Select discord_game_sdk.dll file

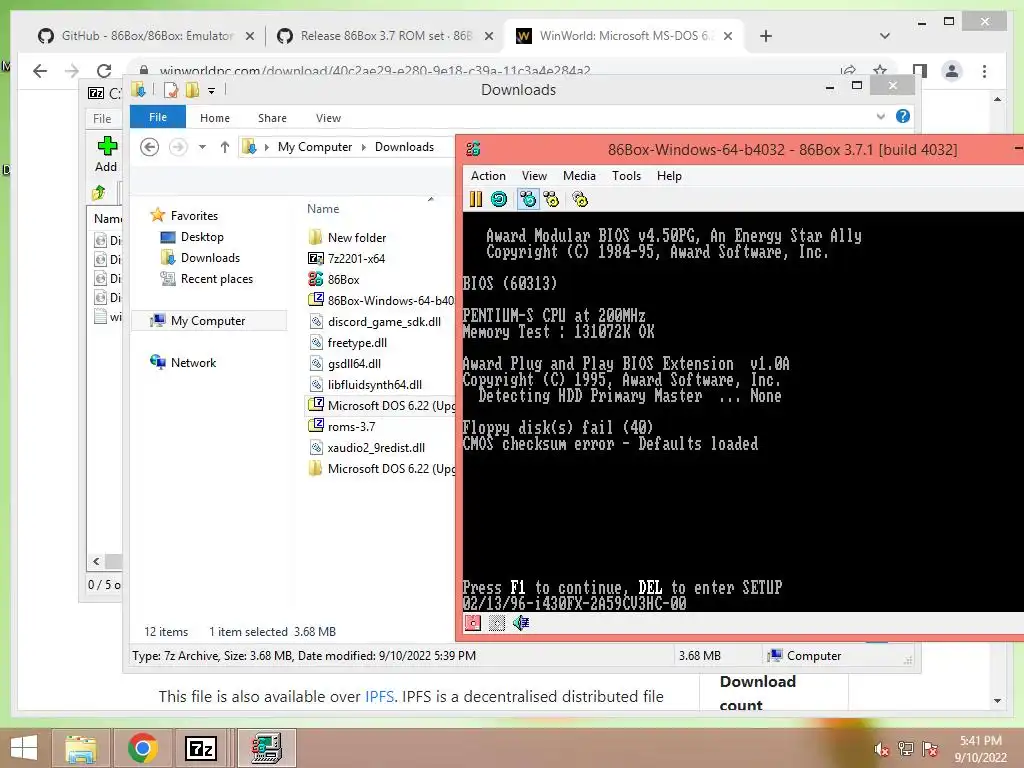point(383,321)
